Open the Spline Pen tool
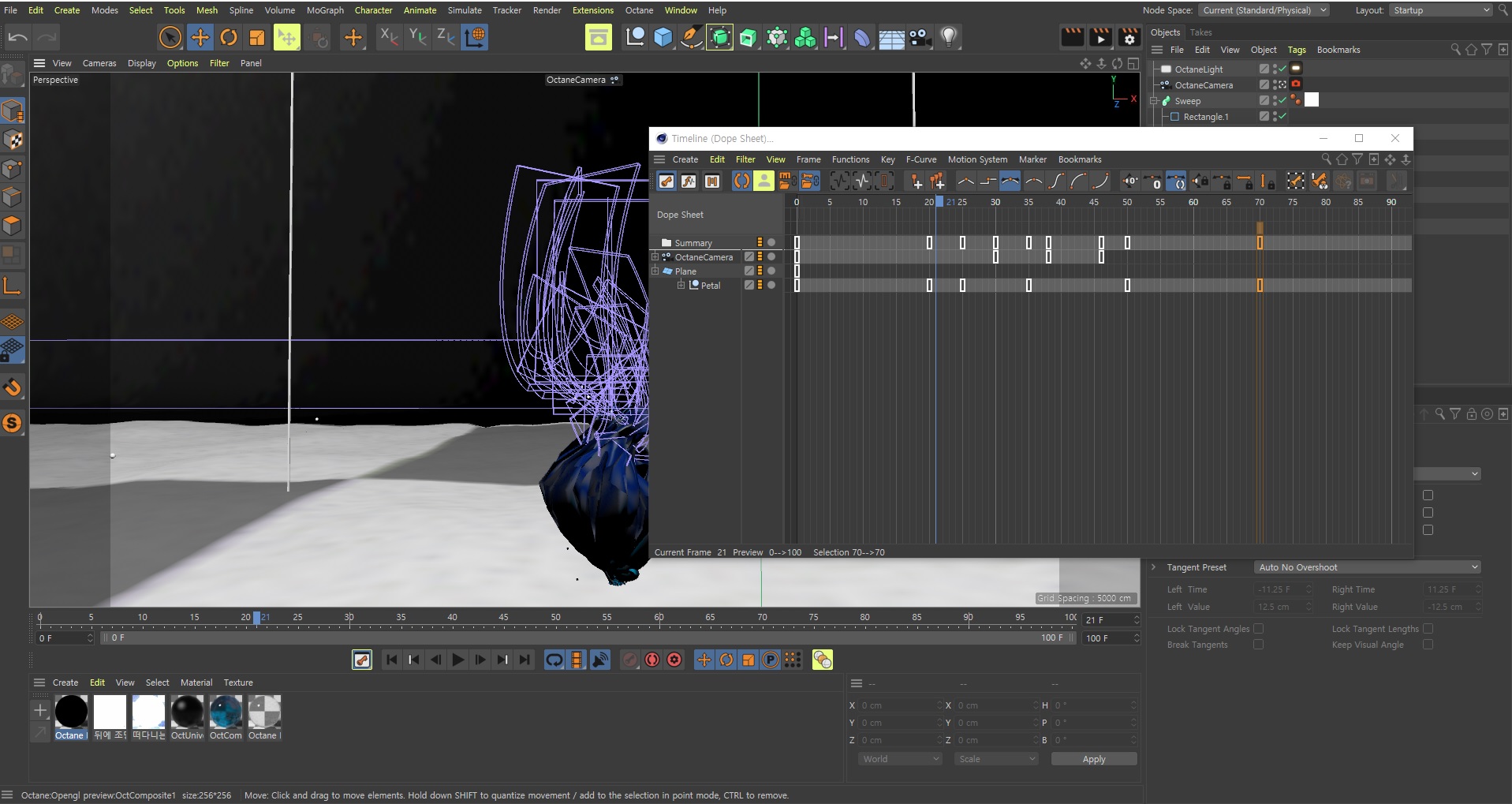This screenshot has height=804, width=1512. pos(692,37)
